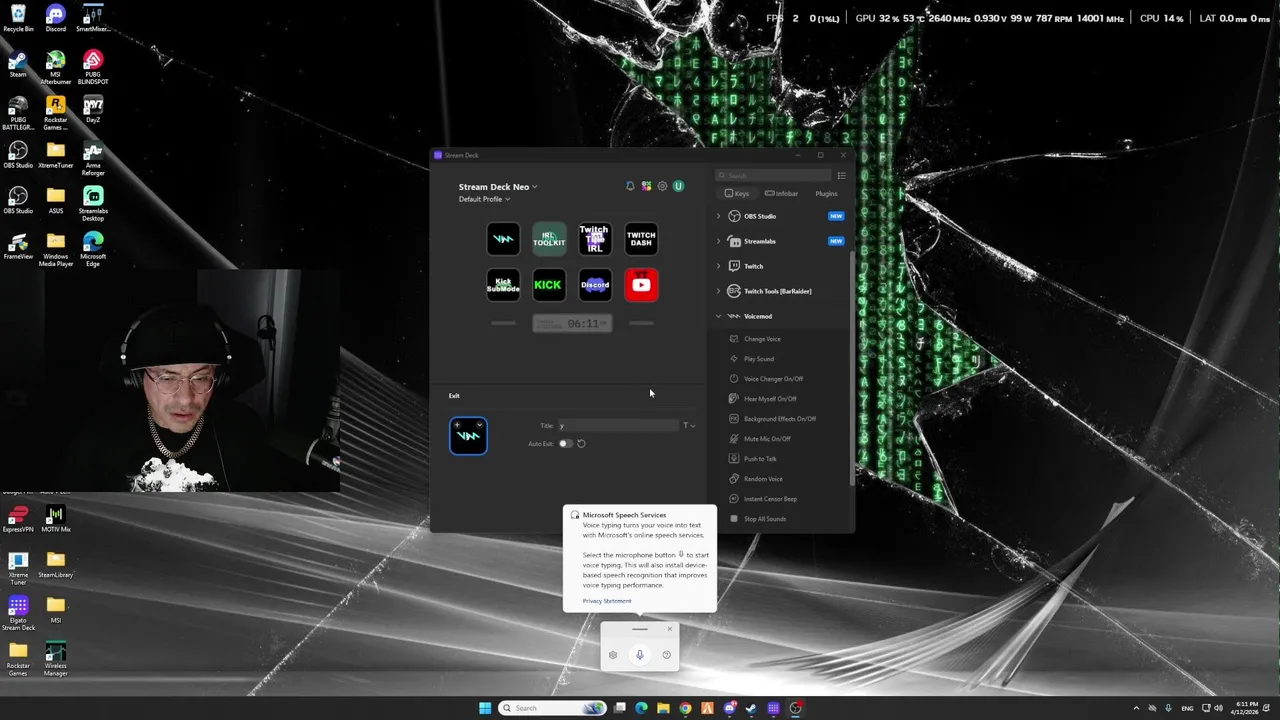Toggle the Auto Exit switch
Image resolution: width=1280 pixels, height=720 pixels.
(565, 444)
